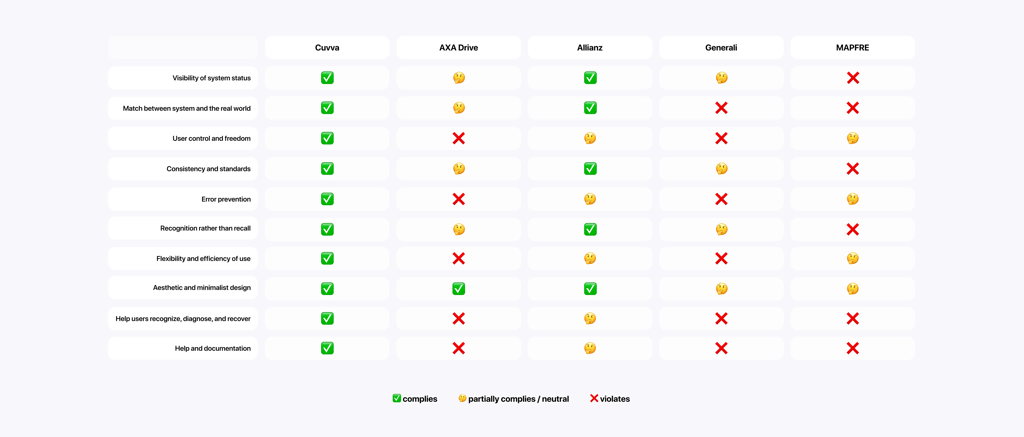Click AXA Drive's Aesthetic and minimalist design checkmark

pyautogui.click(x=458, y=288)
